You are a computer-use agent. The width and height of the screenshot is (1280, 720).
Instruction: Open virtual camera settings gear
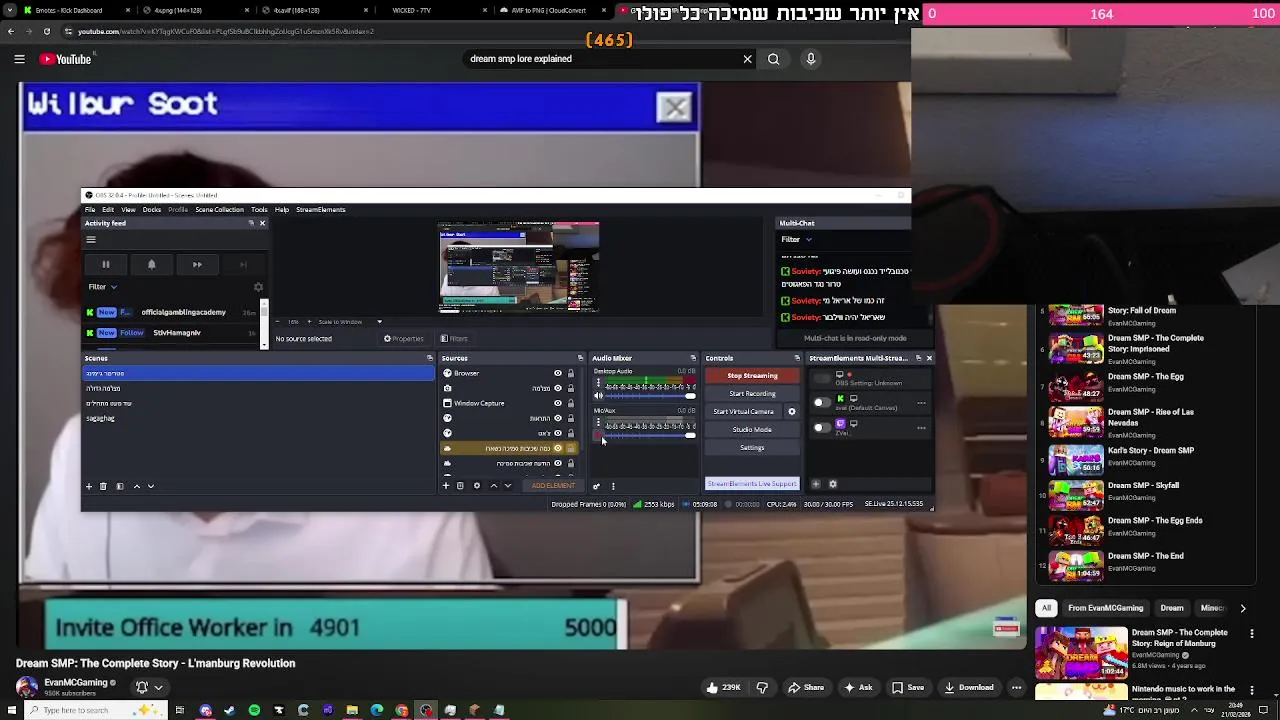792,411
